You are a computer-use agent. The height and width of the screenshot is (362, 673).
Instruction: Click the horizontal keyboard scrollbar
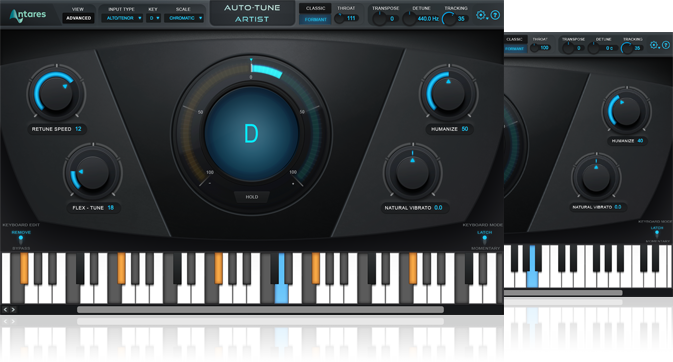pos(260,309)
